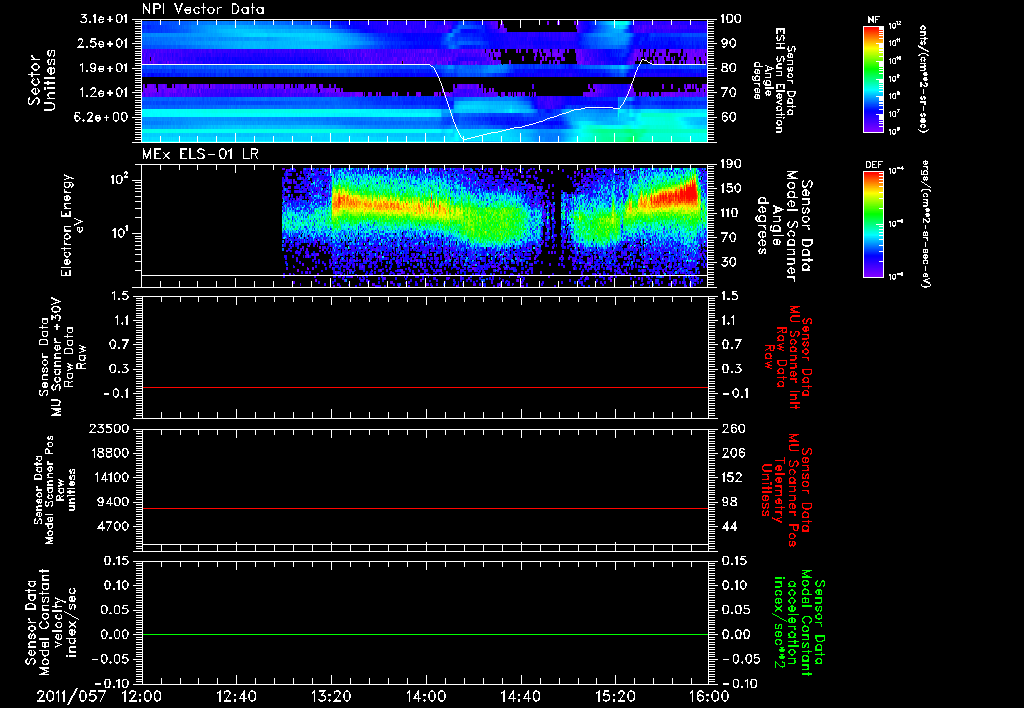Click the "44" telemetry tick label
Viewport: 1024px width, 708px height.
729,526
